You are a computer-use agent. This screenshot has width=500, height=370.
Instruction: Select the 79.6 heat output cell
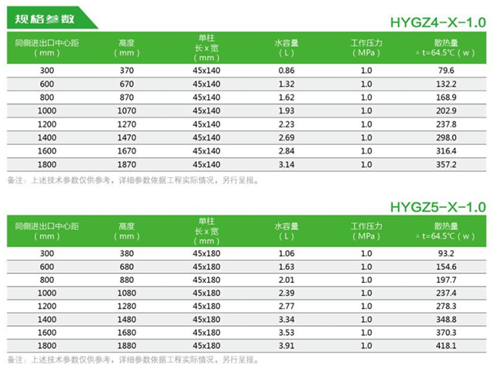446,71
